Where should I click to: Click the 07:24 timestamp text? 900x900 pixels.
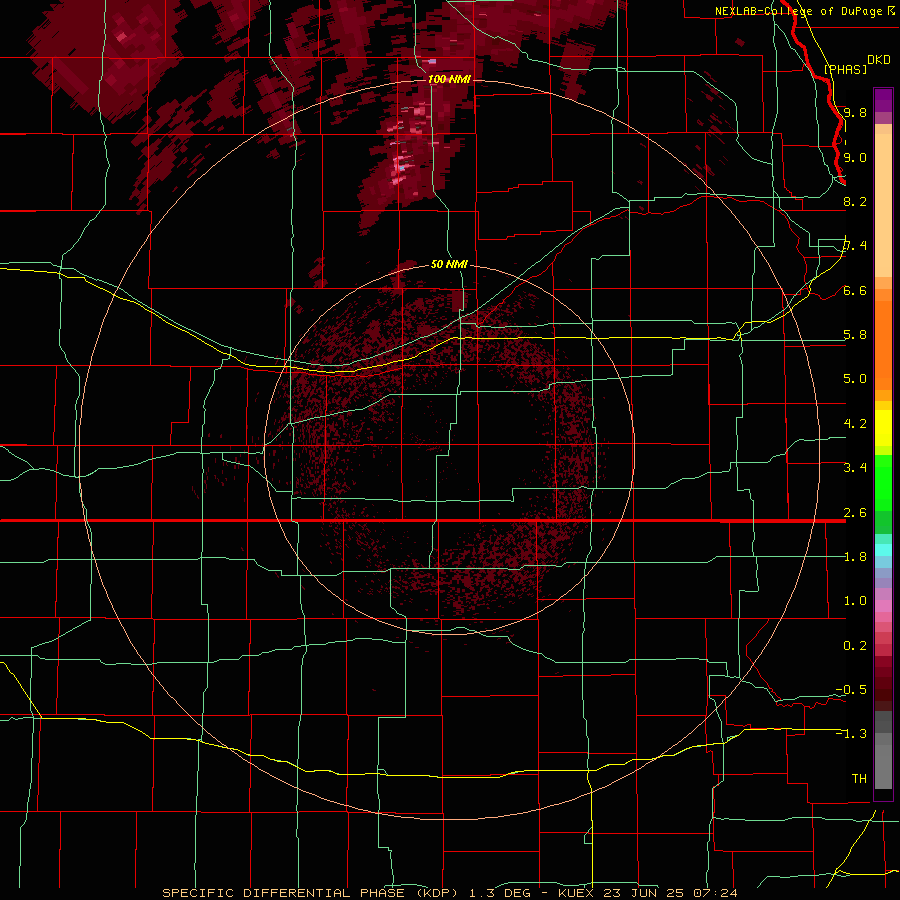tap(715, 893)
